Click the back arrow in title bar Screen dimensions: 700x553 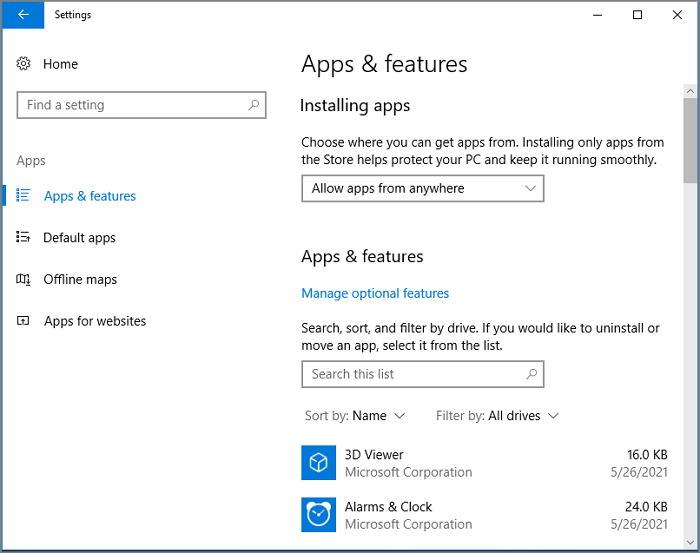23,15
